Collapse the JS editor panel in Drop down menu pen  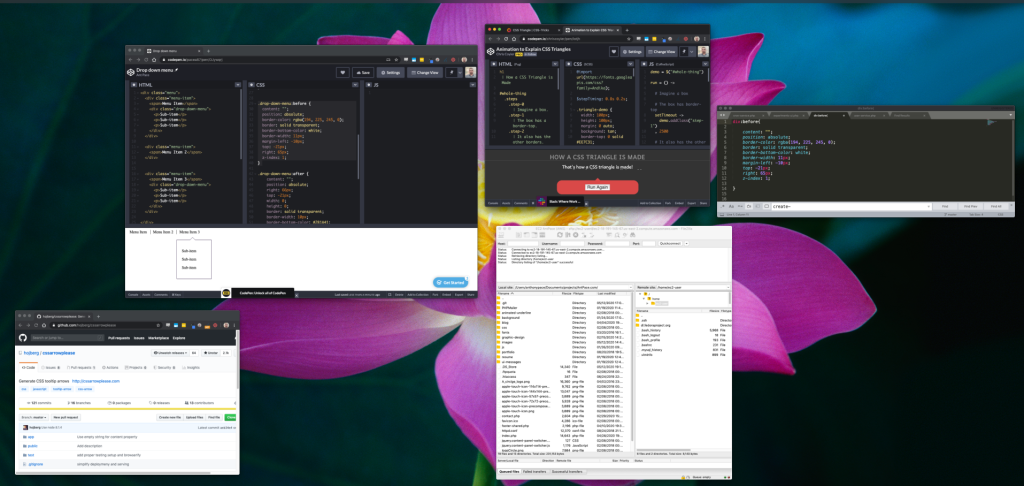click(x=470, y=86)
